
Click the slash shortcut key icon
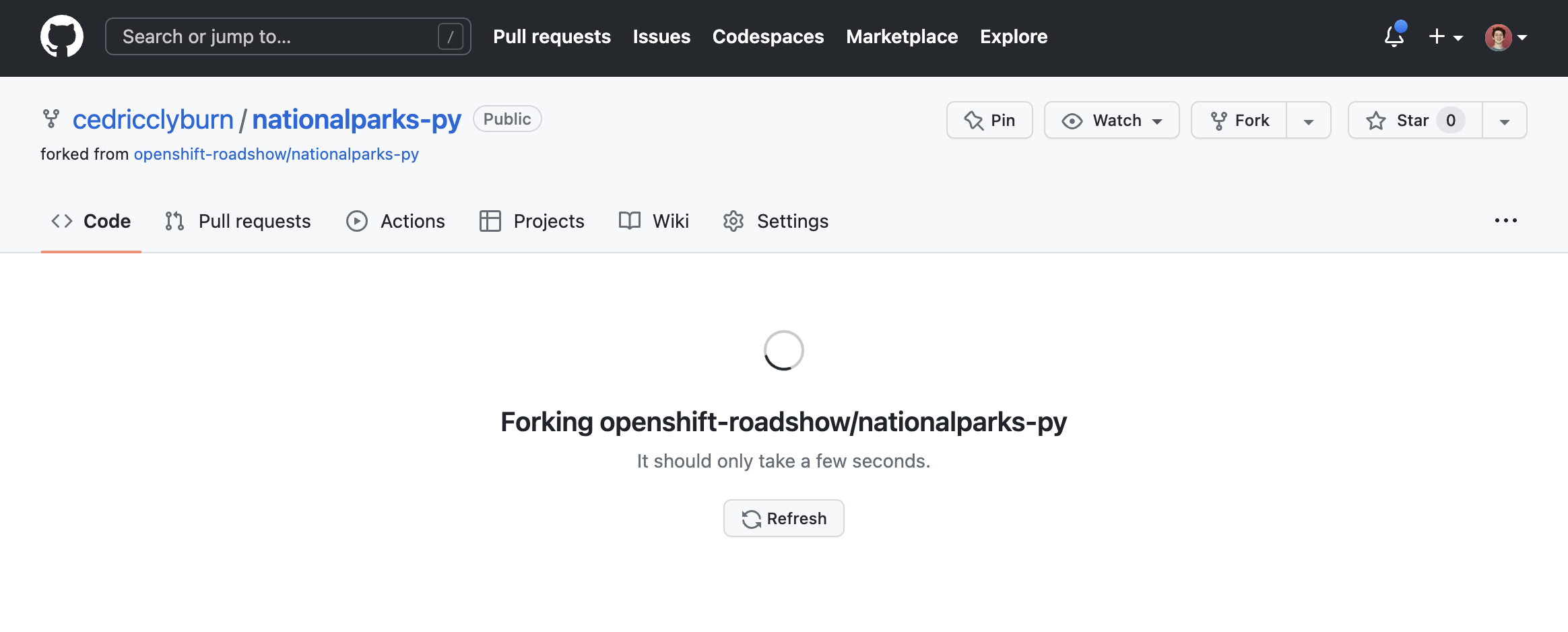(451, 36)
